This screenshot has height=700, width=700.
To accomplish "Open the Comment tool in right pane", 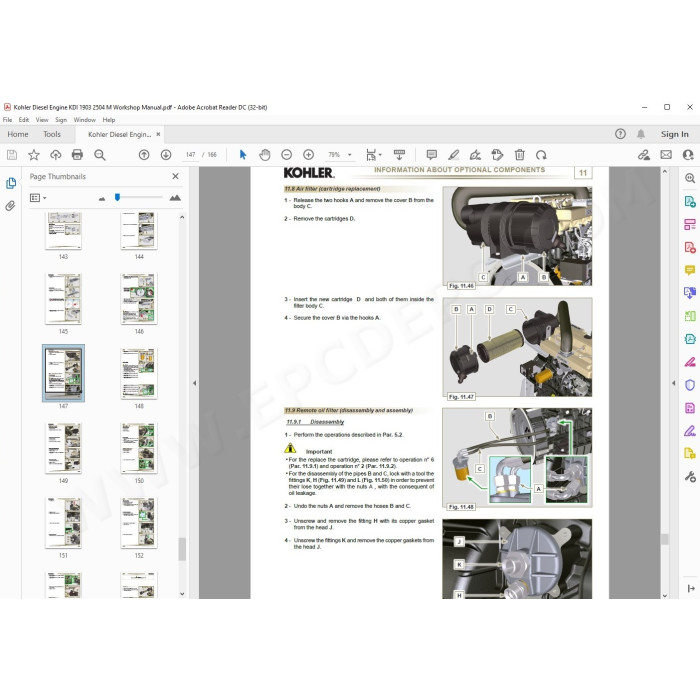I will (690, 270).
